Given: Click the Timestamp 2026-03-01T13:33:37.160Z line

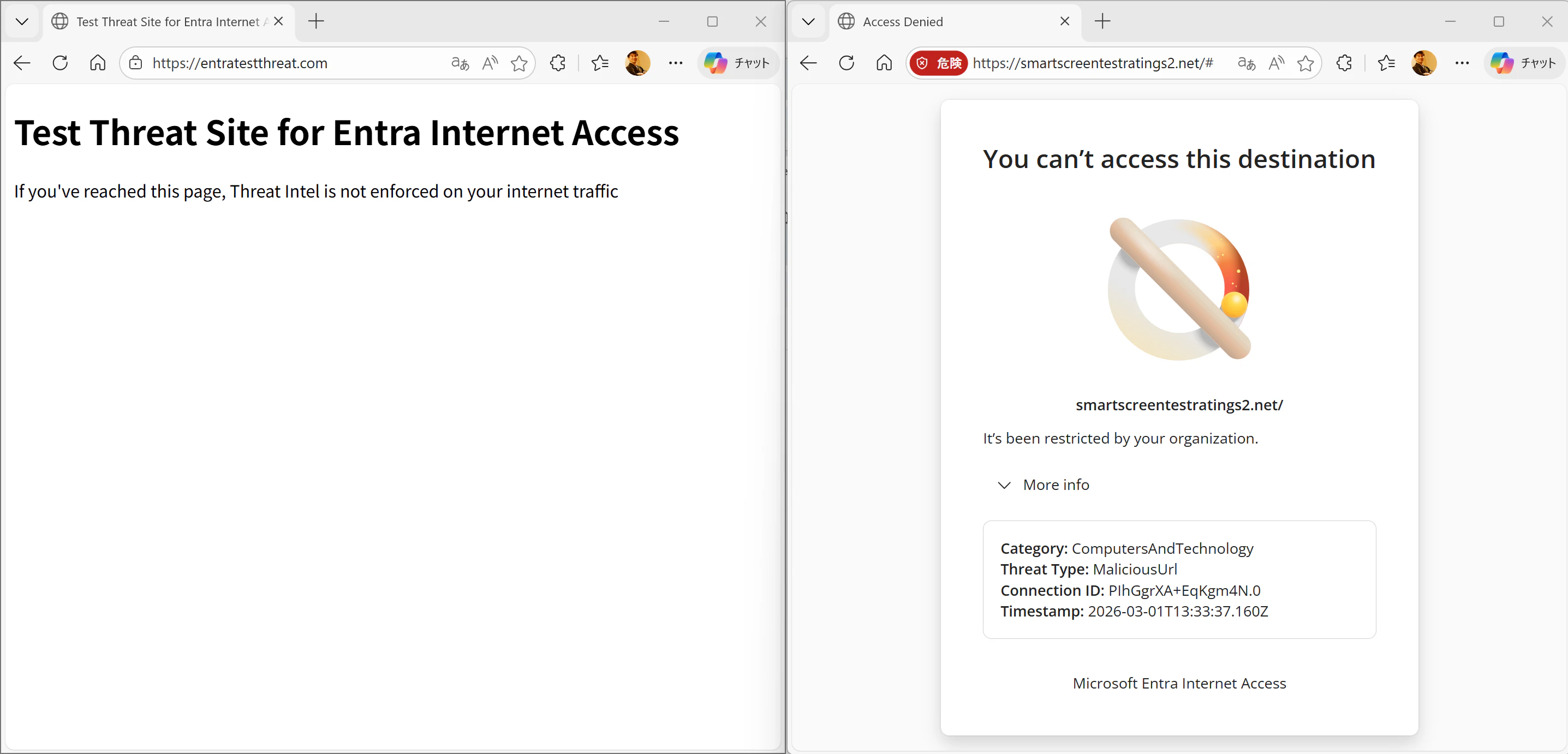Looking at the screenshot, I should click(x=1134, y=612).
